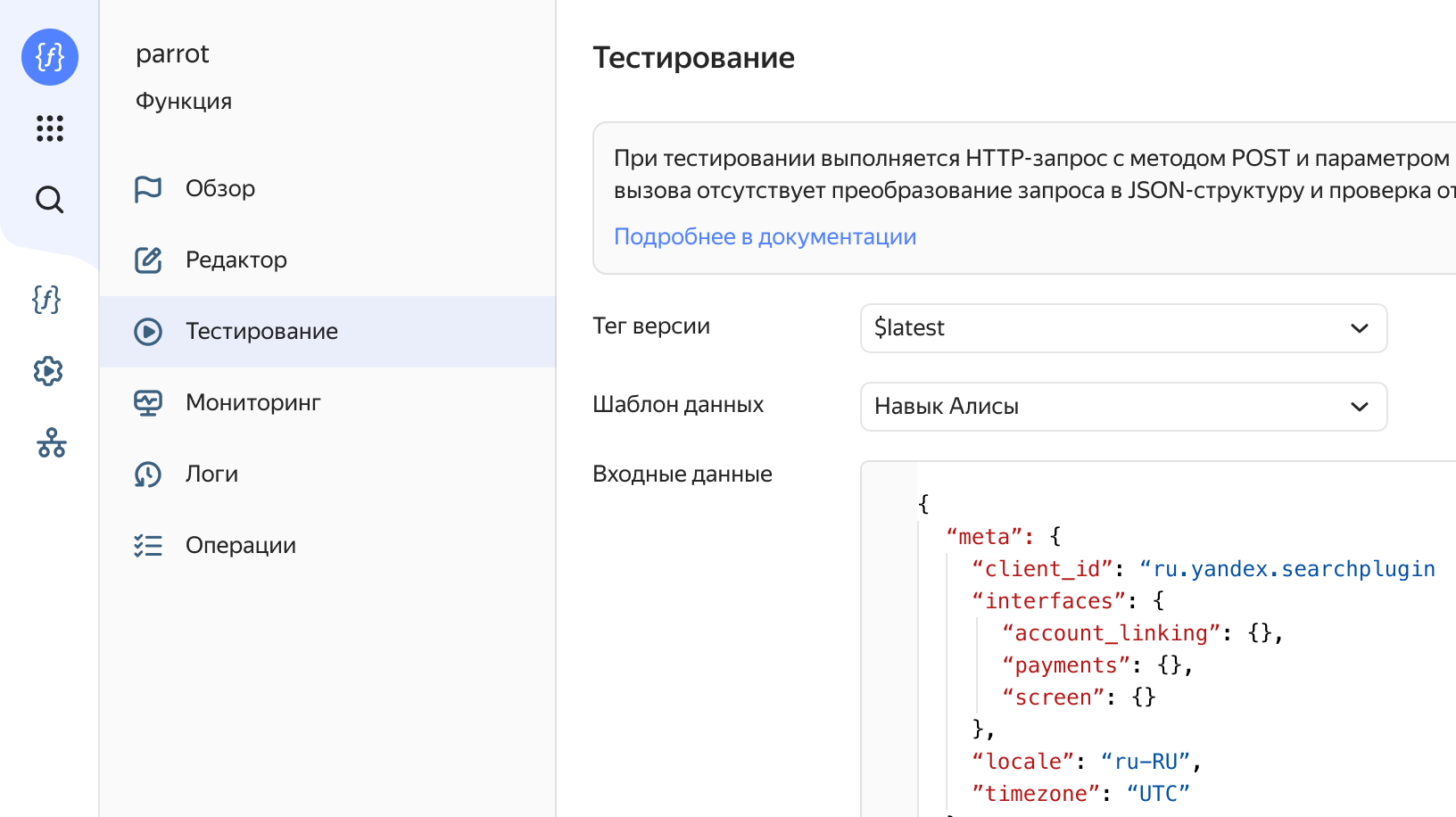This screenshot has width=1456, height=817.
Task: Click the "ru-RU" value in JSON
Action: [x=1146, y=762]
